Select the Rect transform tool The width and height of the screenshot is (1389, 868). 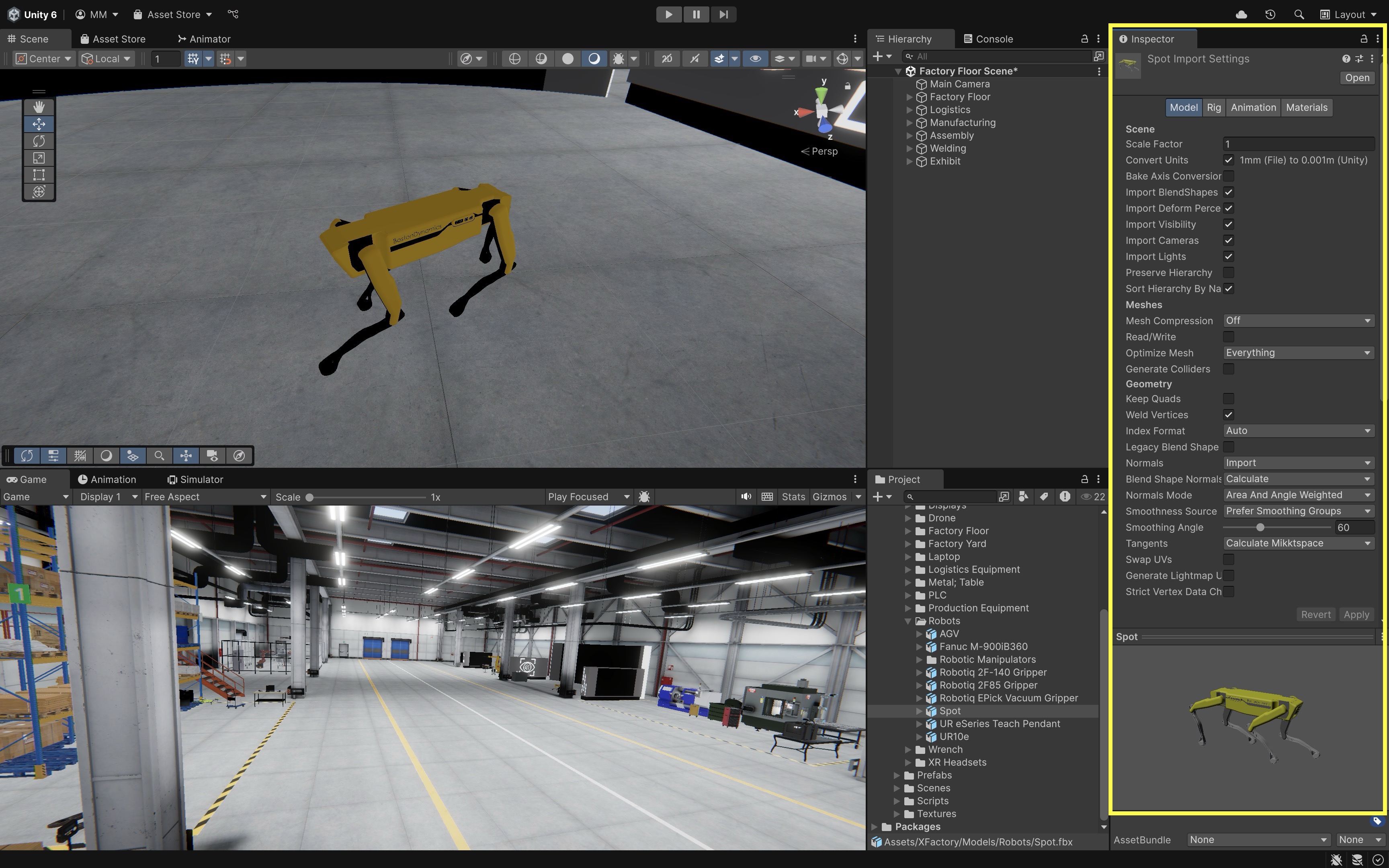pyautogui.click(x=39, y=174)
